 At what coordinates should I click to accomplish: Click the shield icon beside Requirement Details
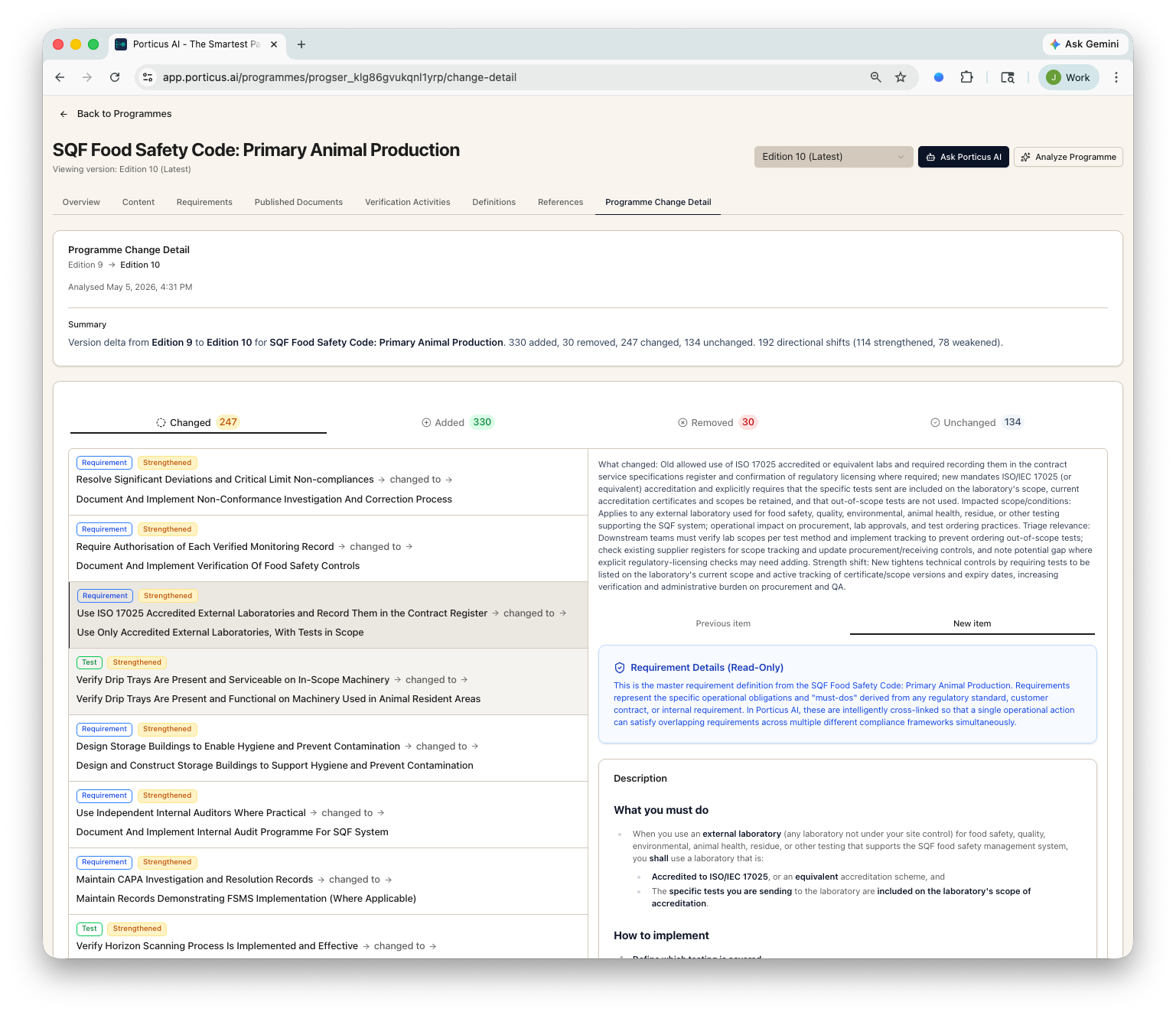pyautogui.click(x=620, y=668)
